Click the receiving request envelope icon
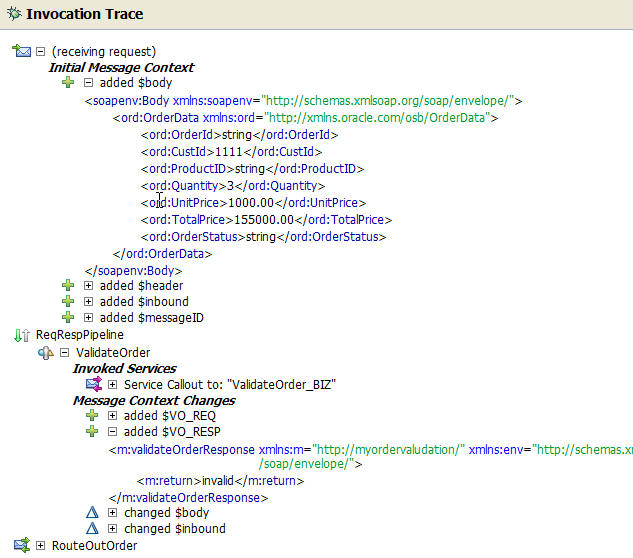 pyautogui.click(x=22, y=51)
